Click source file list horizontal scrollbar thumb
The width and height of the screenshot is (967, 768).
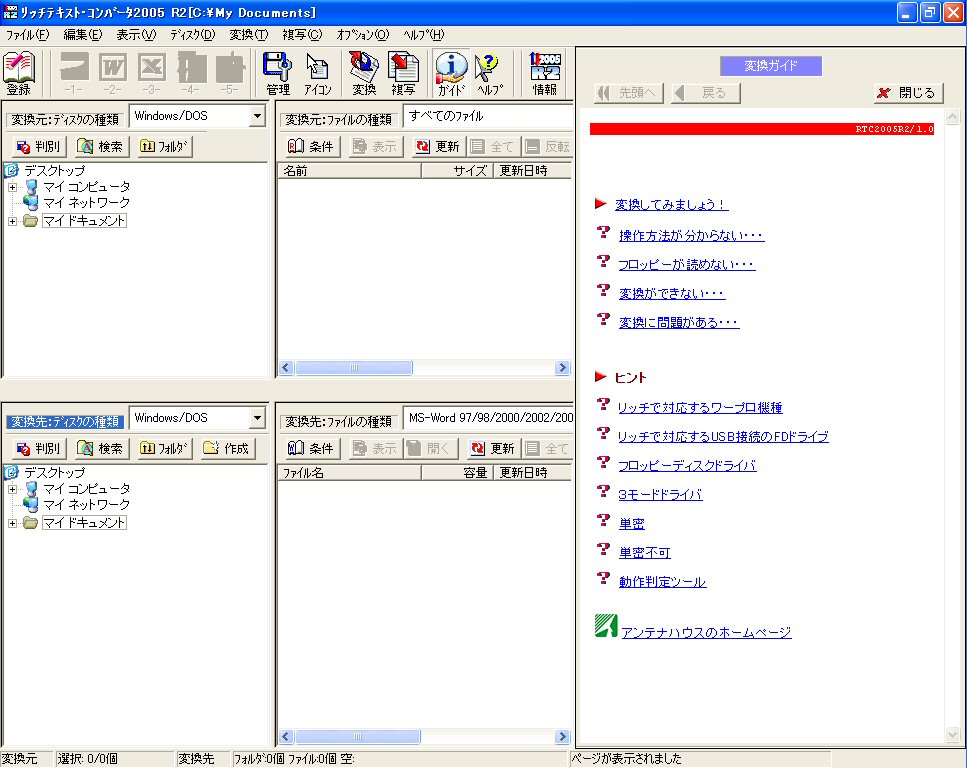coord(353,368)
